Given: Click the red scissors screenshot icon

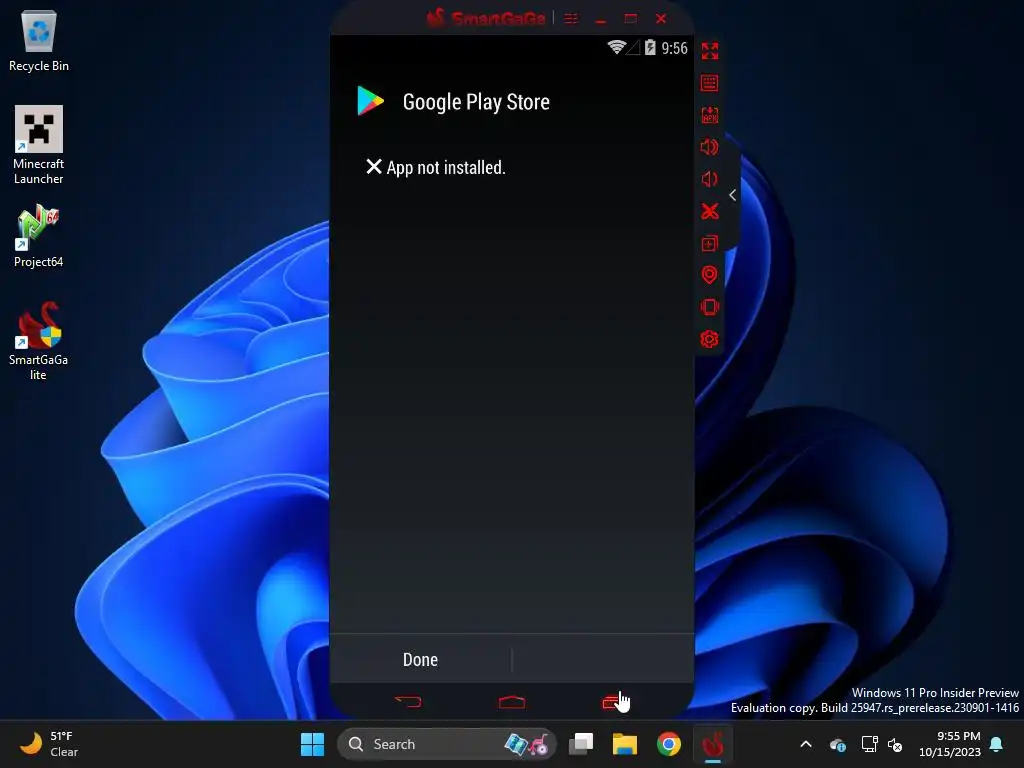Looking at the screenshot, I should pyautogui.click(x=709, y=211).
